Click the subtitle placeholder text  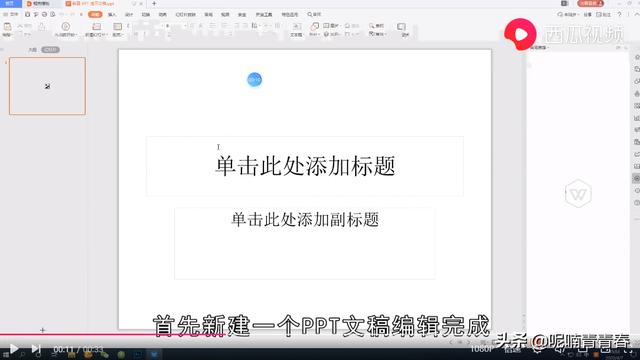[305, 220]
